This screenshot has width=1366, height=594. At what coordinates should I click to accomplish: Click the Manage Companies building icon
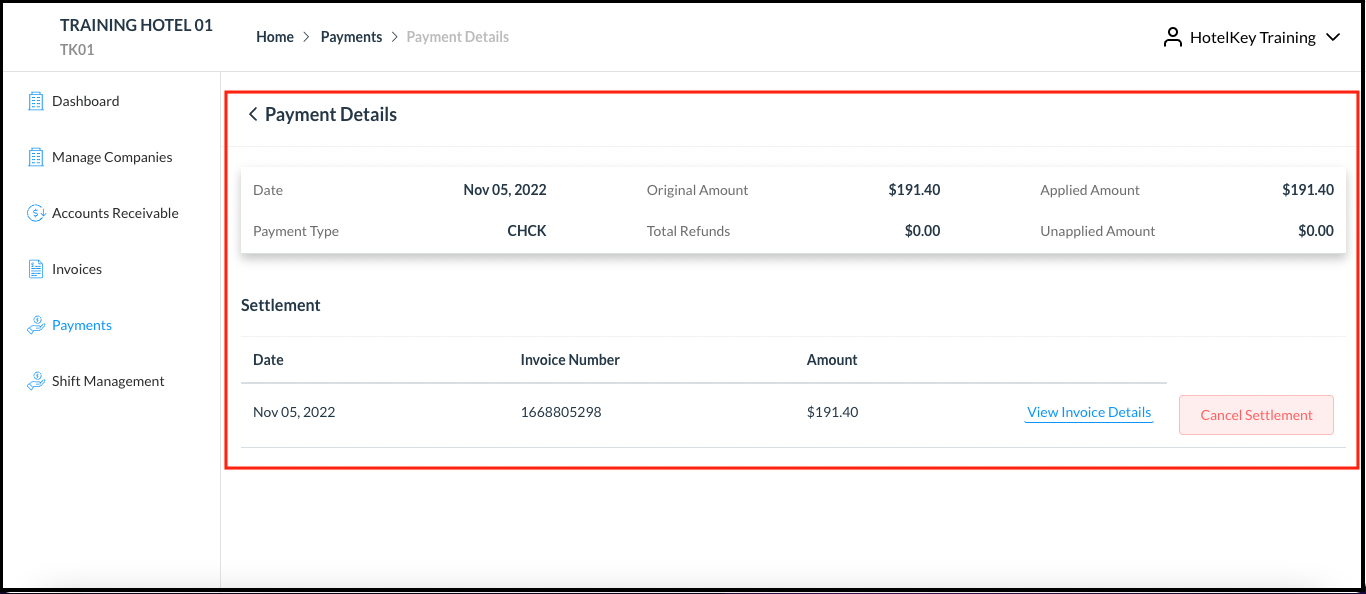tap(36, 157)
